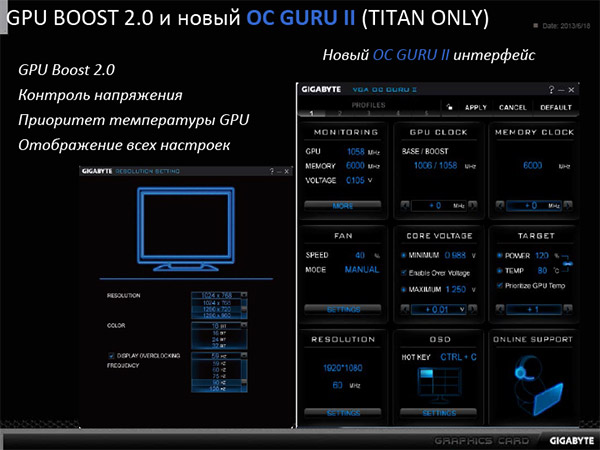This screenshot has height=450, width=600.
Task: Click the blue monitor preview image
Action: click(186, 229)
